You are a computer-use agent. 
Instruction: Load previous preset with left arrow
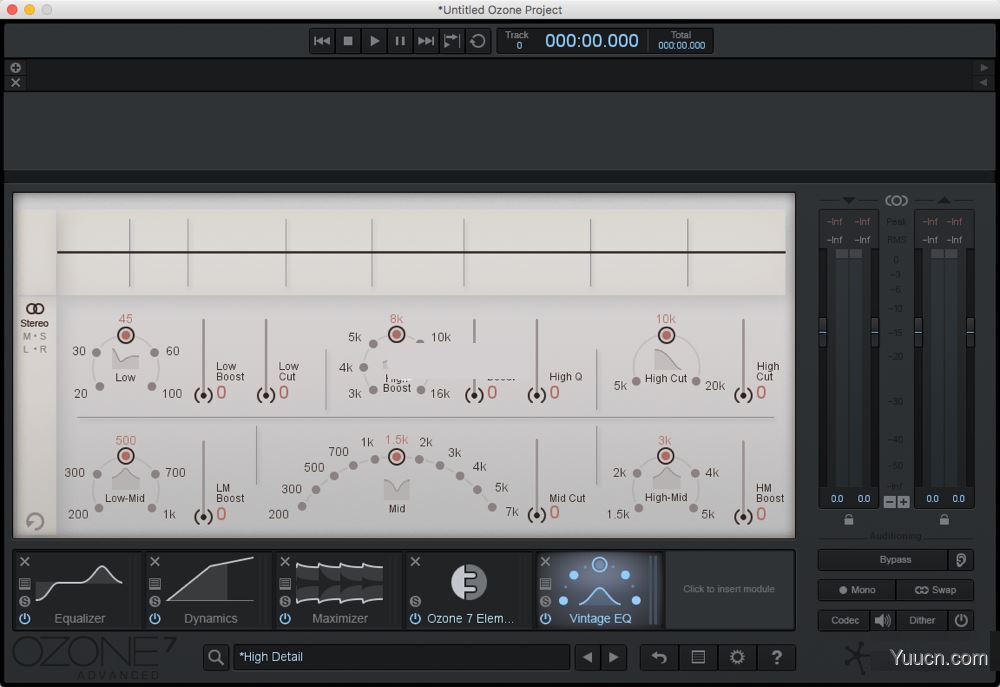(x=587, y=657)
